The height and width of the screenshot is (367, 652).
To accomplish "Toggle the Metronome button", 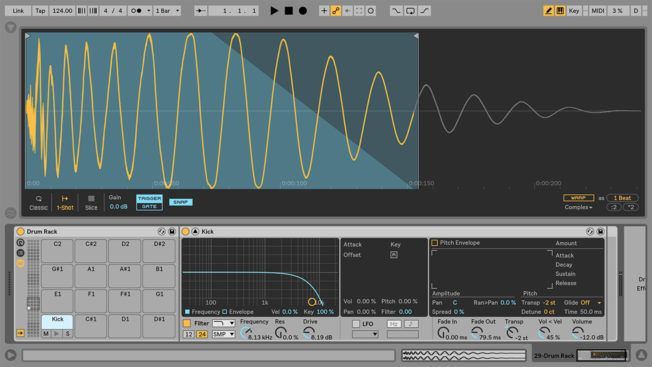I will [136, 11].
